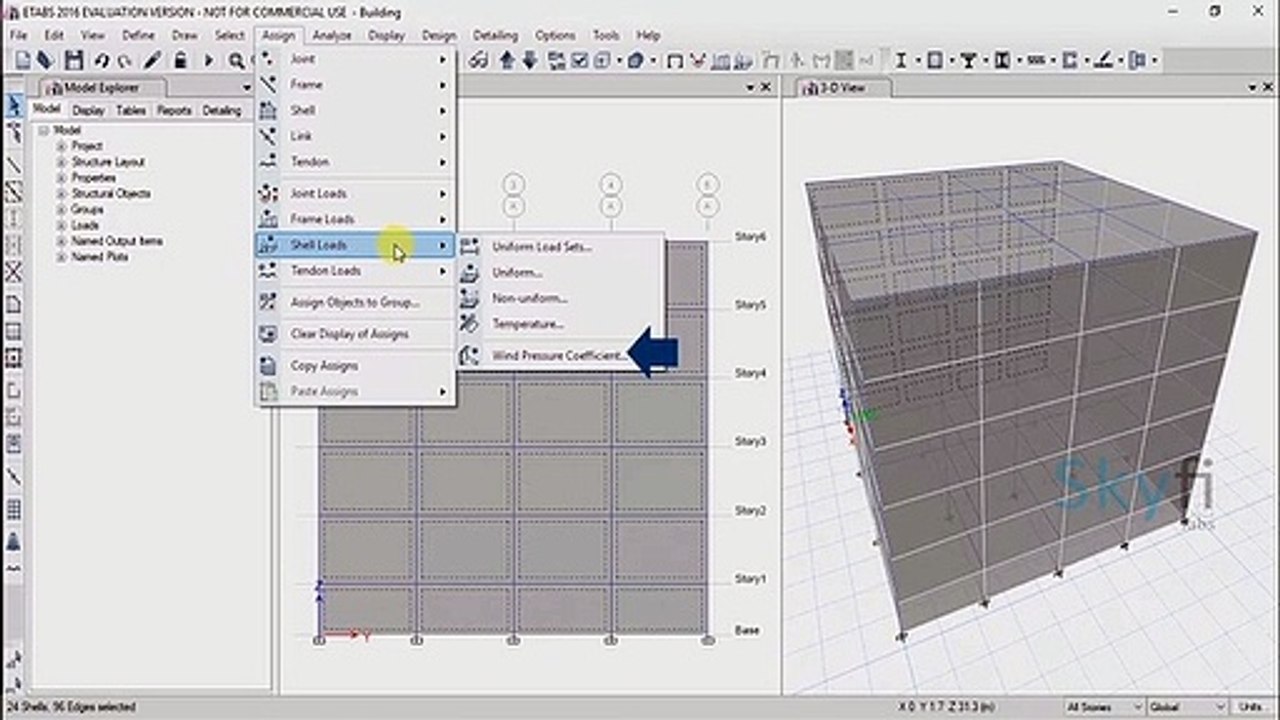Click the Lock/Unlock Model padlock icon
The width and height of the screenshot is (1280, 720).
181,61
